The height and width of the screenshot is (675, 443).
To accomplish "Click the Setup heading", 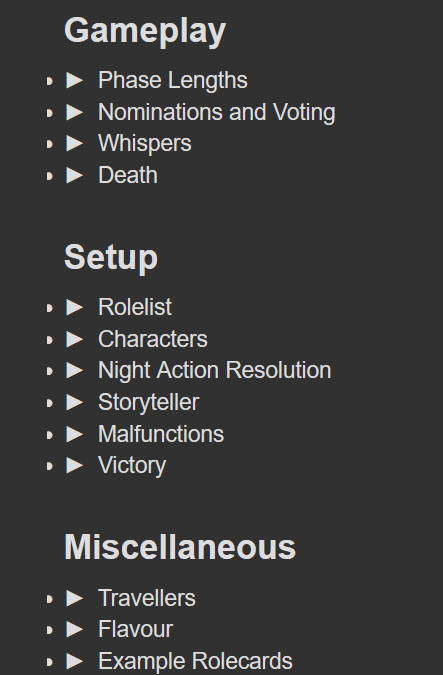I will coord(111,258).
